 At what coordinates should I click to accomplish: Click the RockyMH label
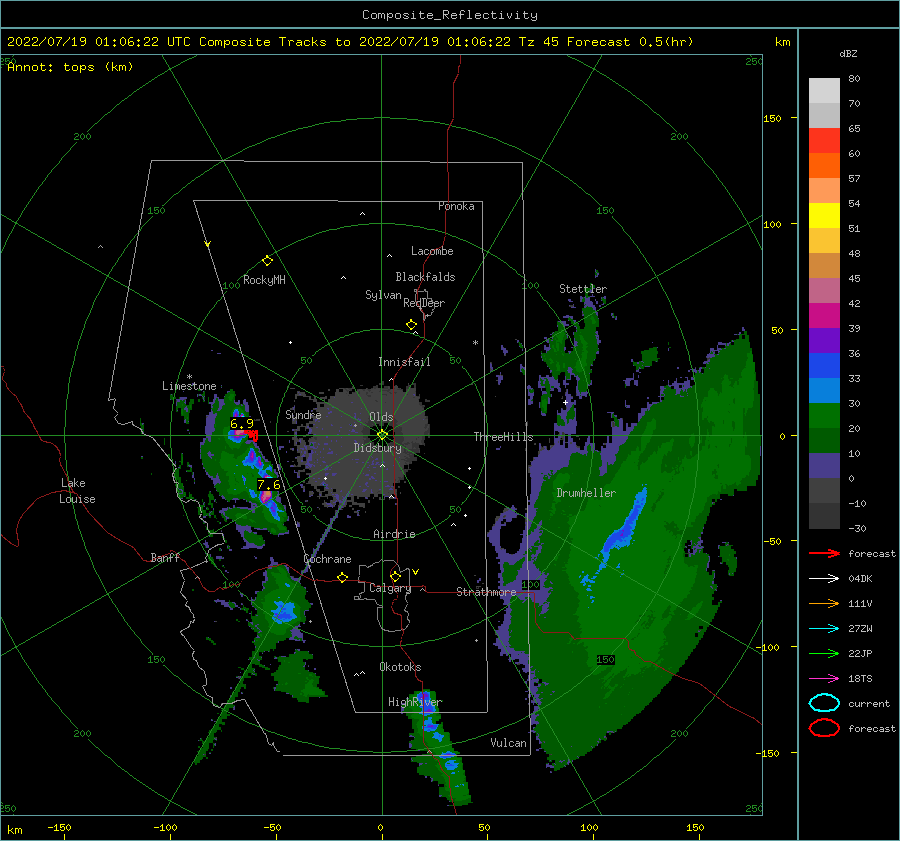(264, 280)
